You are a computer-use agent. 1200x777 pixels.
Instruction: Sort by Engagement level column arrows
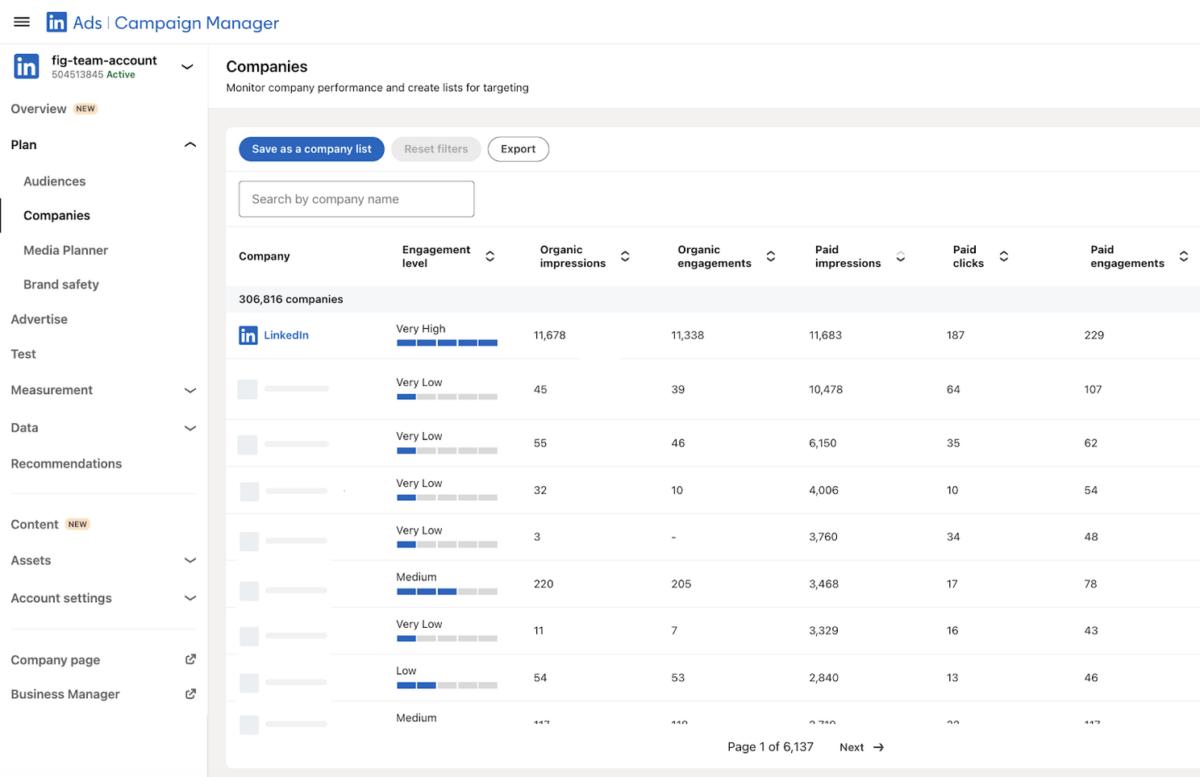click(x=490, y=257)
